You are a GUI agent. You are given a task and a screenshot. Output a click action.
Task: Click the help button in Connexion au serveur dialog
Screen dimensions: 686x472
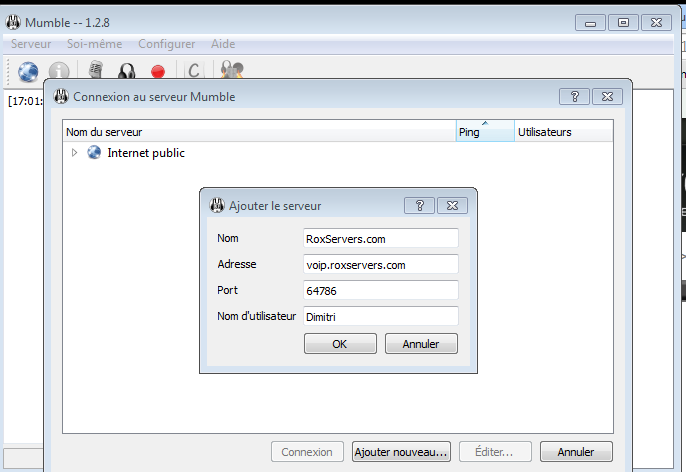(x=574, y=96)
